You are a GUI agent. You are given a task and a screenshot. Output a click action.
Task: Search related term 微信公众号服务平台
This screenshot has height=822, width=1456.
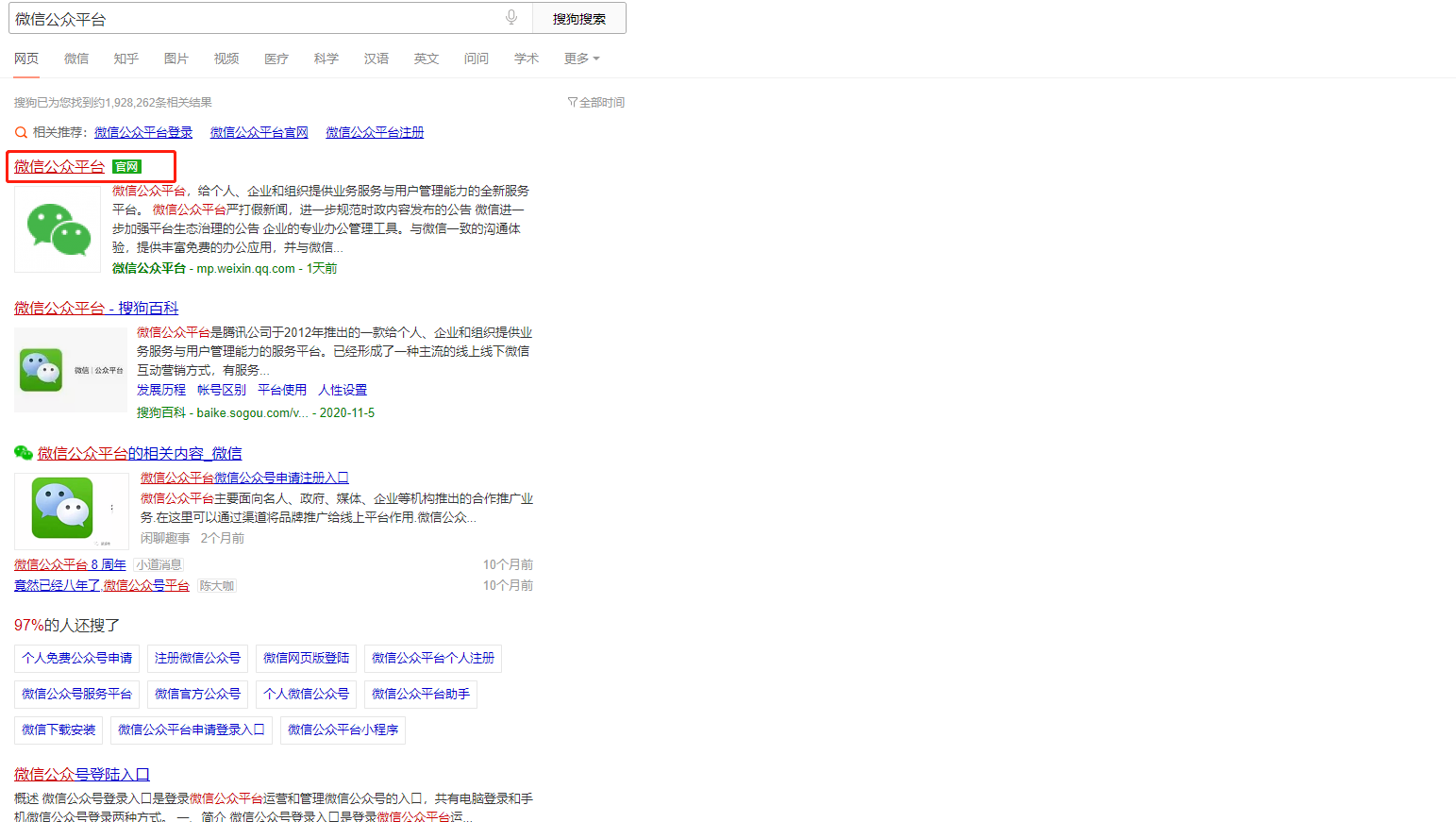pyautogui.click(x=77, y=694)
